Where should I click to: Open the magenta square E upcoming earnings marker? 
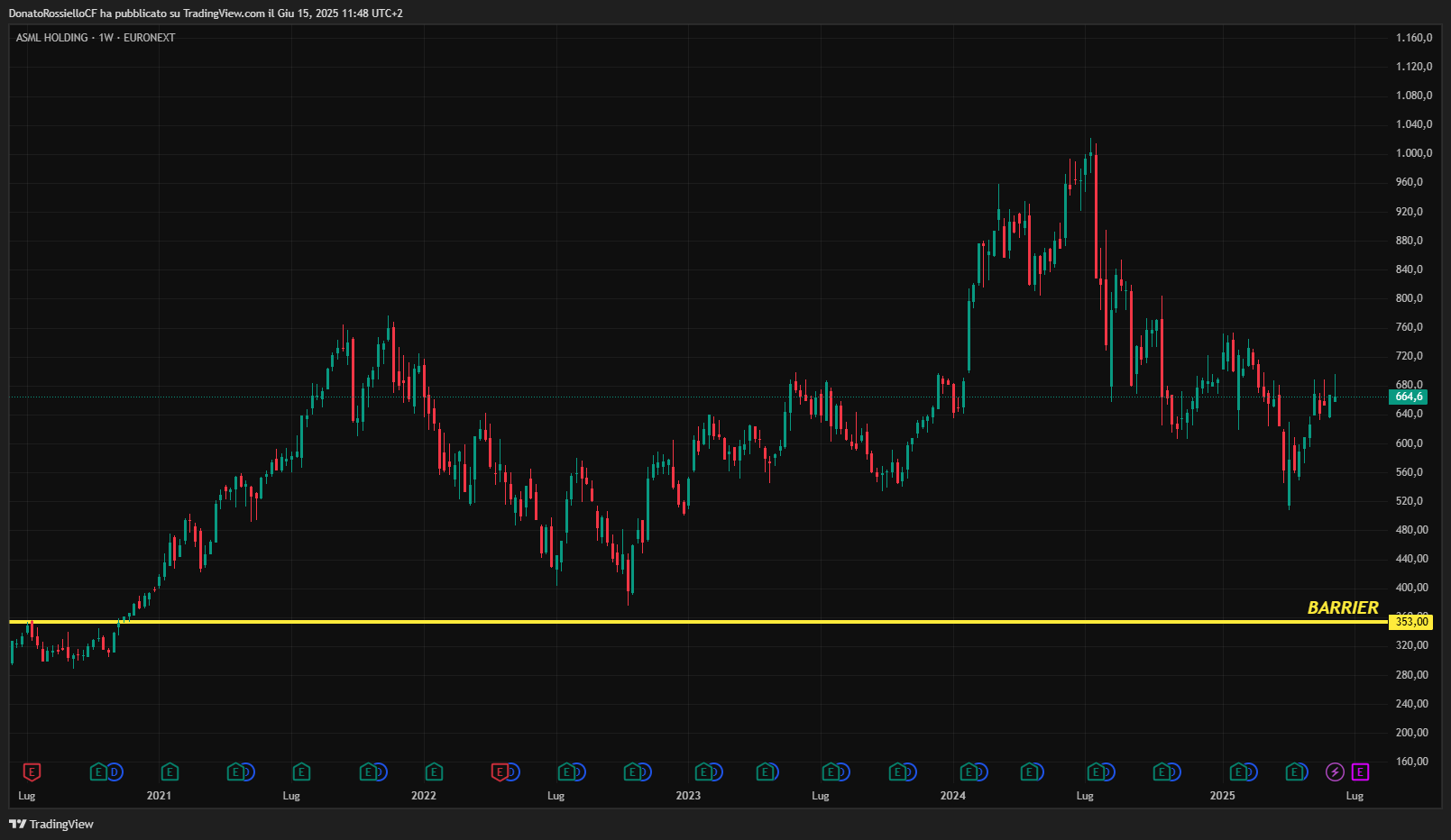pyautogui.click(x=1360, y=772)
